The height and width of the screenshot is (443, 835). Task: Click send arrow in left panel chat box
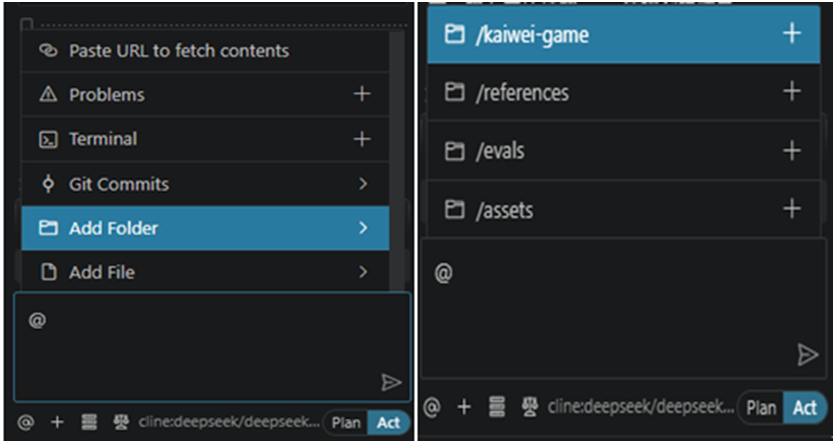[x=391, y=382]
